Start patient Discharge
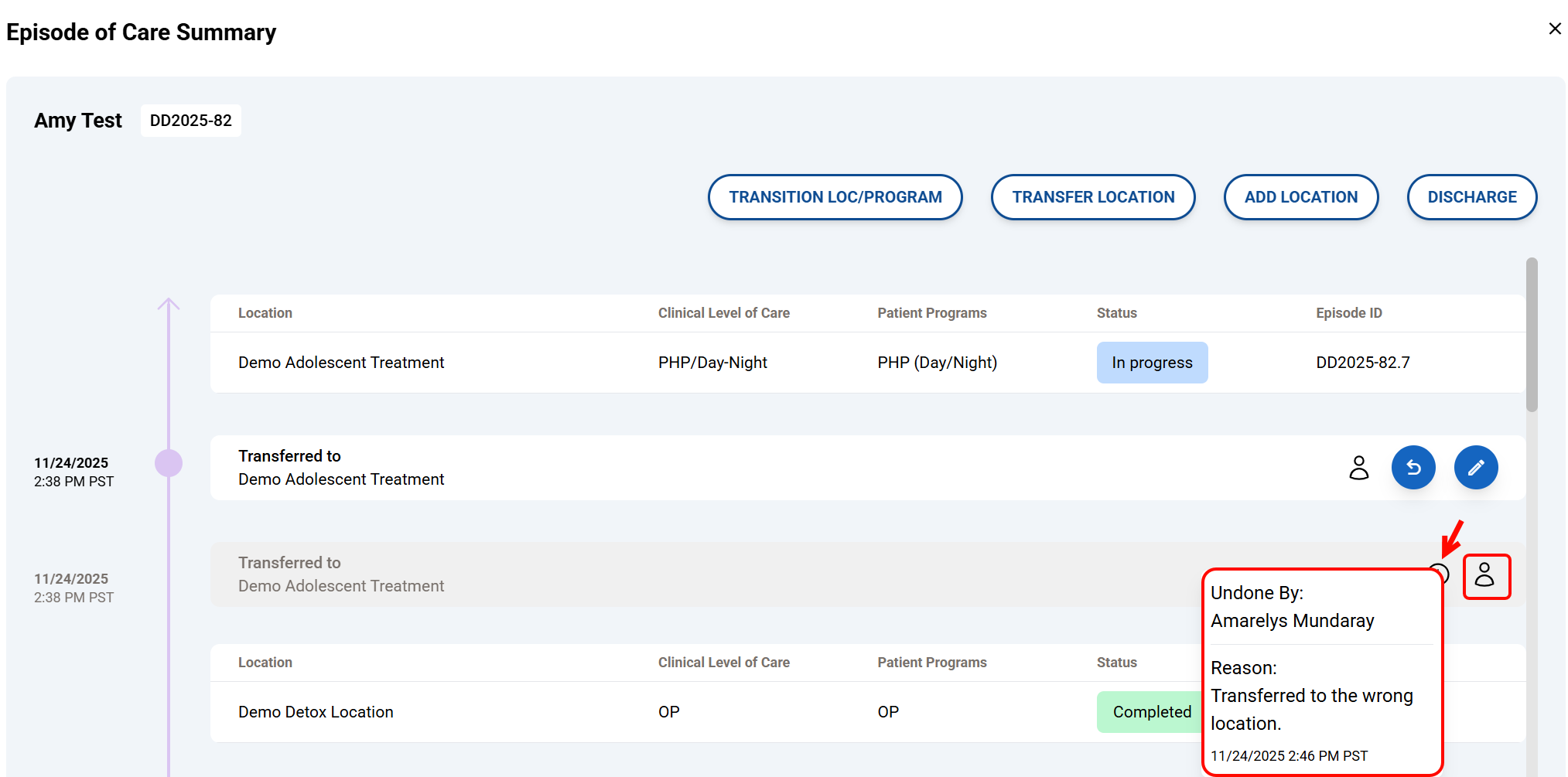 (x=1471, y=197)
